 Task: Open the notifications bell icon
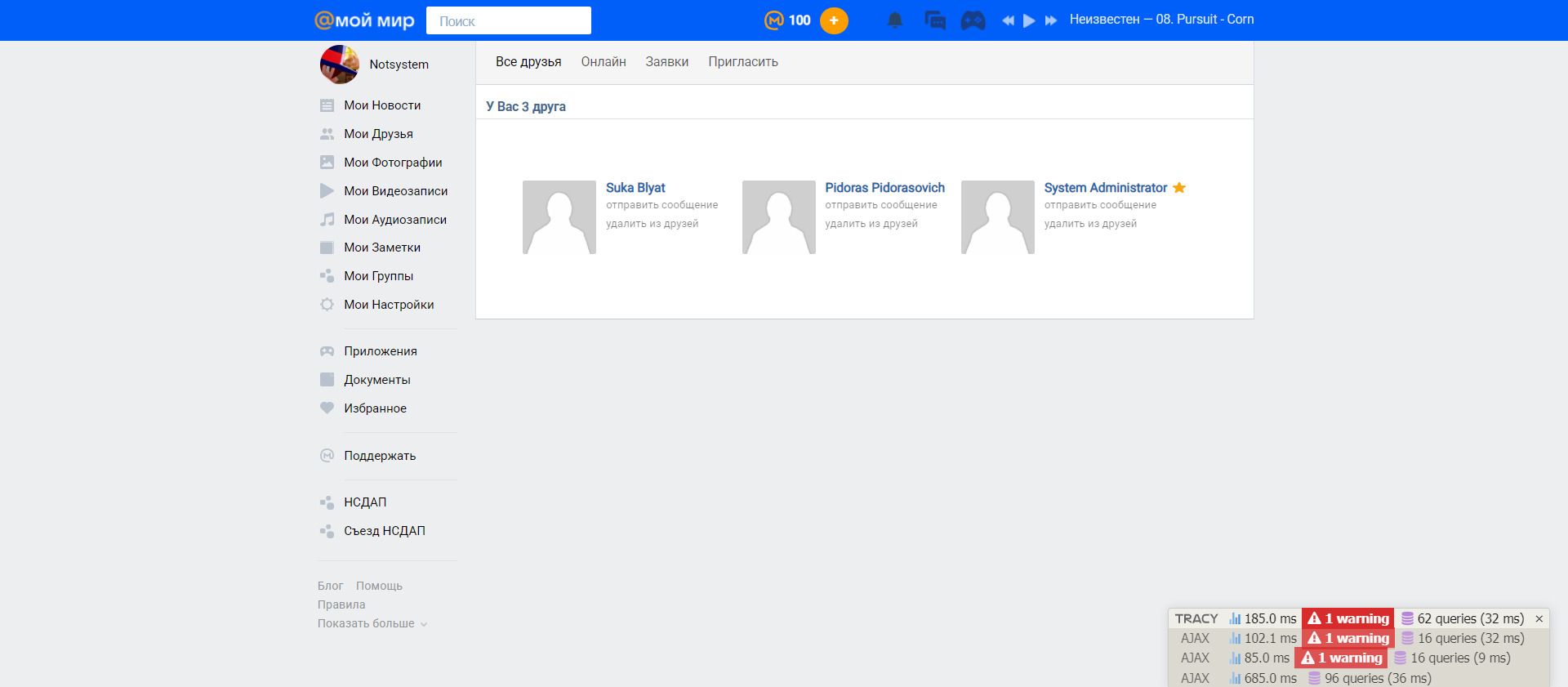tap(895, 20)
